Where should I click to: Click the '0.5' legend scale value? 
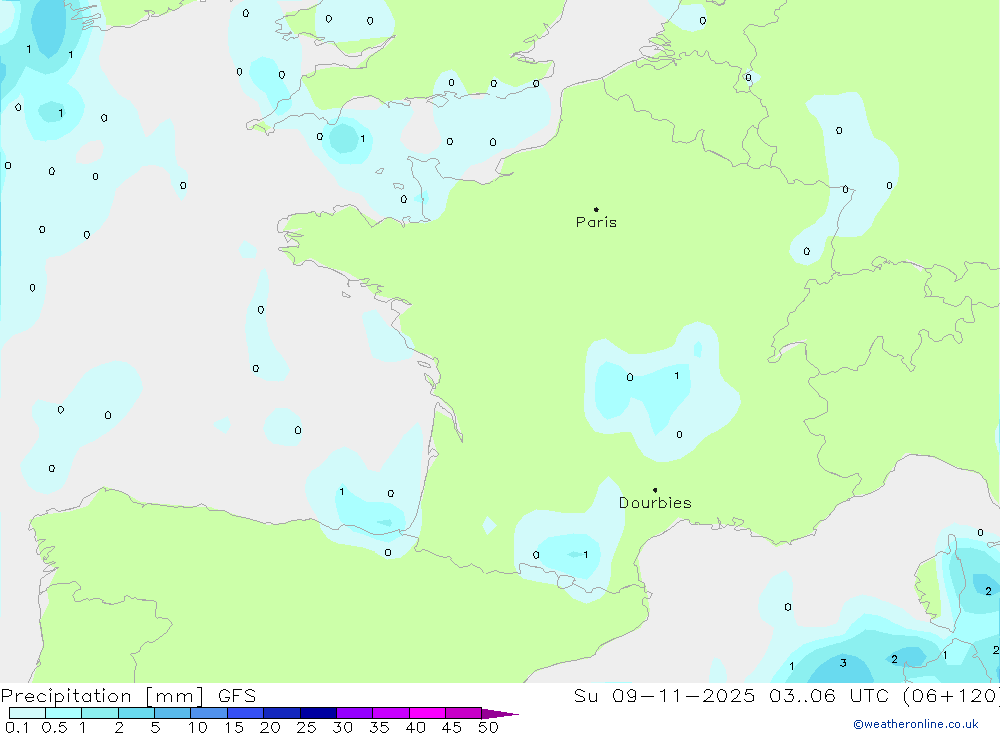(x=54, y=727)
